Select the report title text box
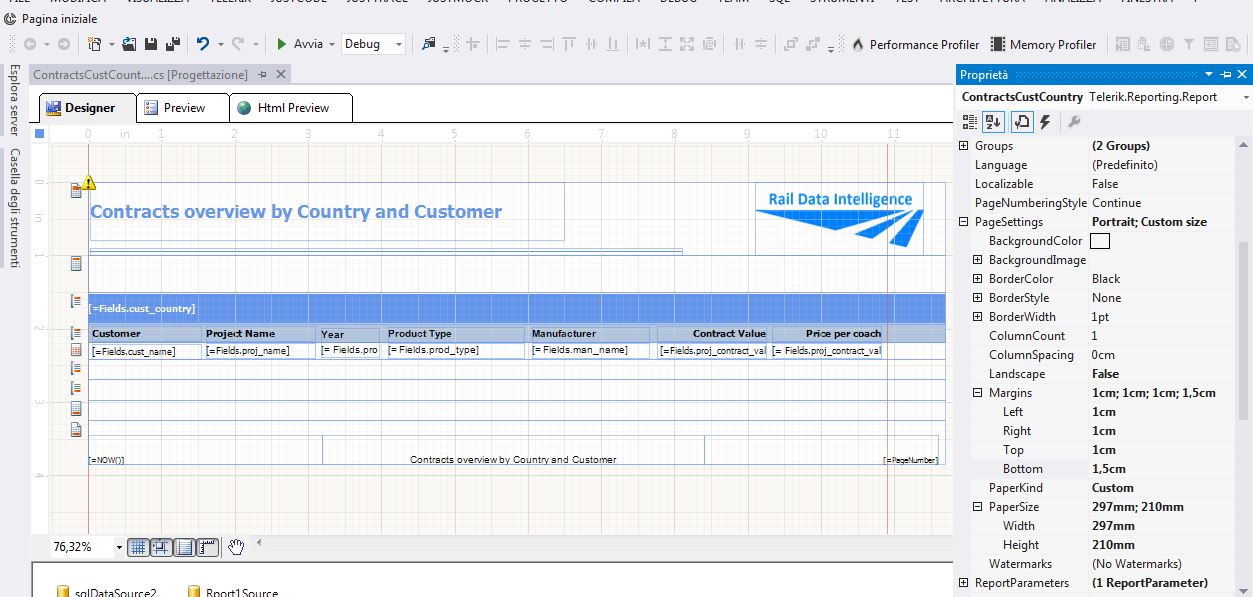 point(326,212)
